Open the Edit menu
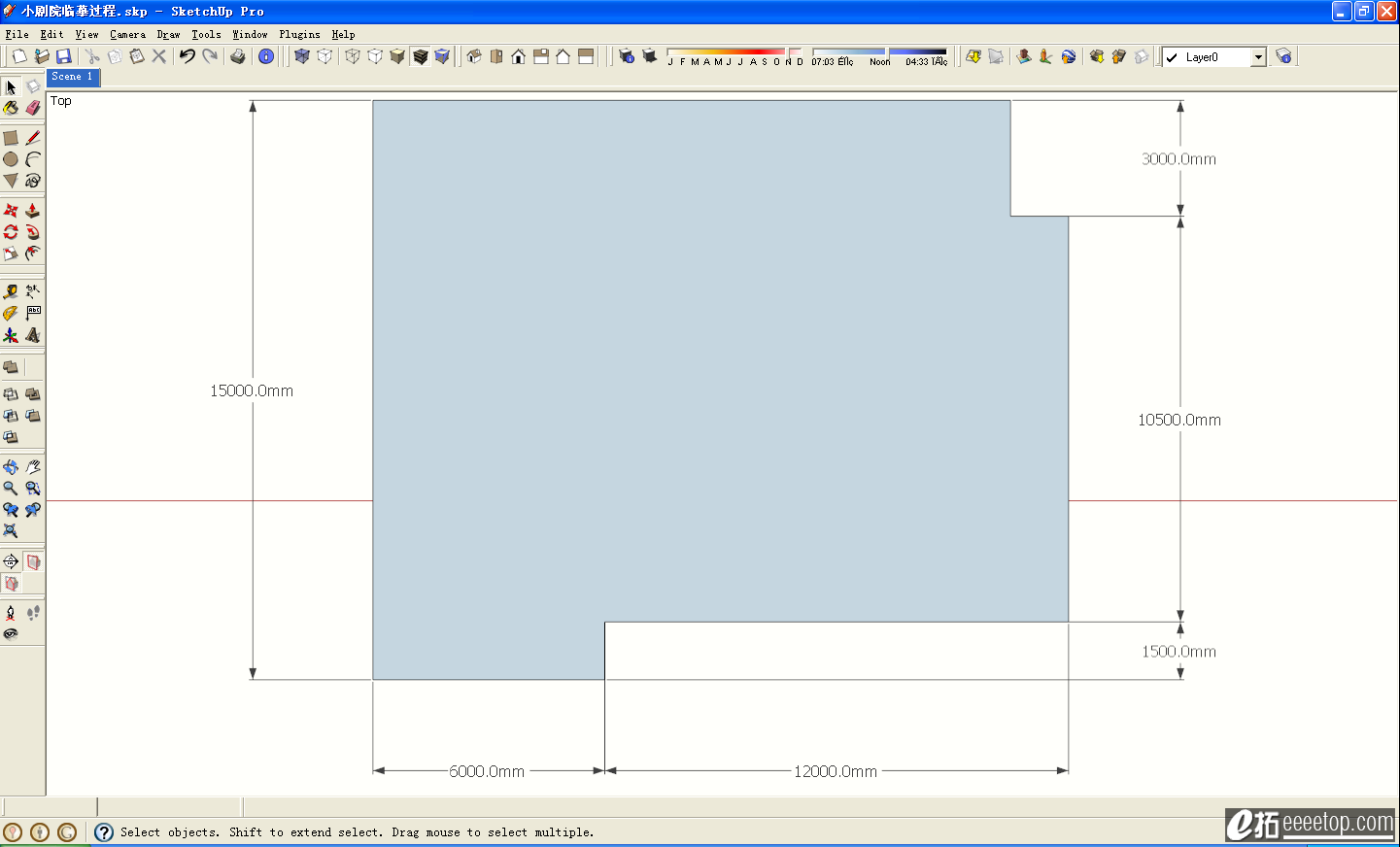 (x=51, y=34)
